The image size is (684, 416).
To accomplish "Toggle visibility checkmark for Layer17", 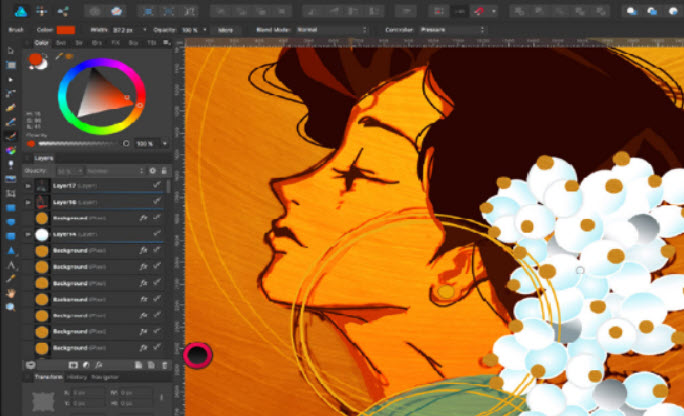I will tap(157, 186).
